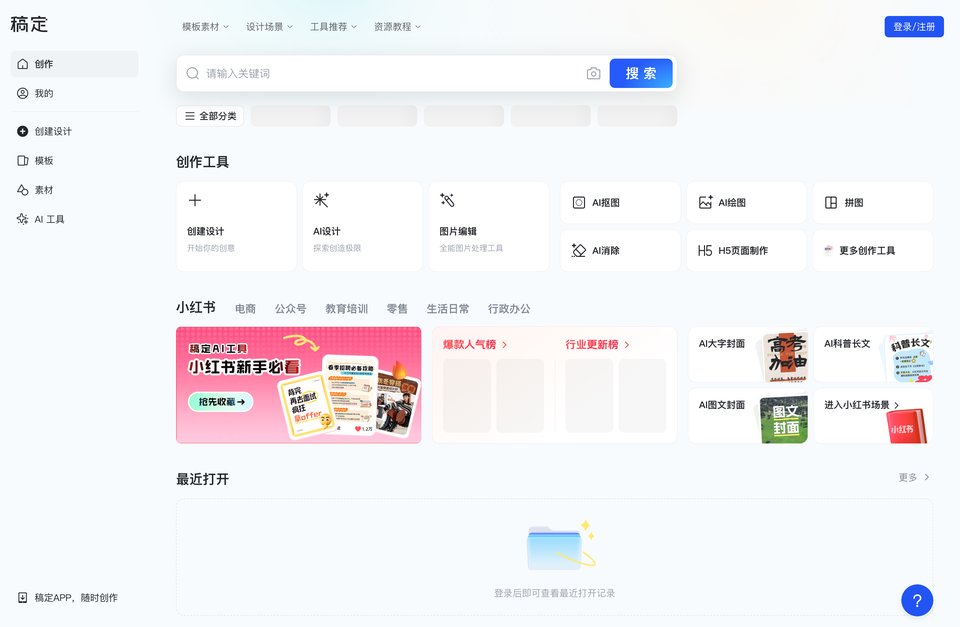Switch to the 电商 tab
The image size is (960, 627).
(246, 309)
